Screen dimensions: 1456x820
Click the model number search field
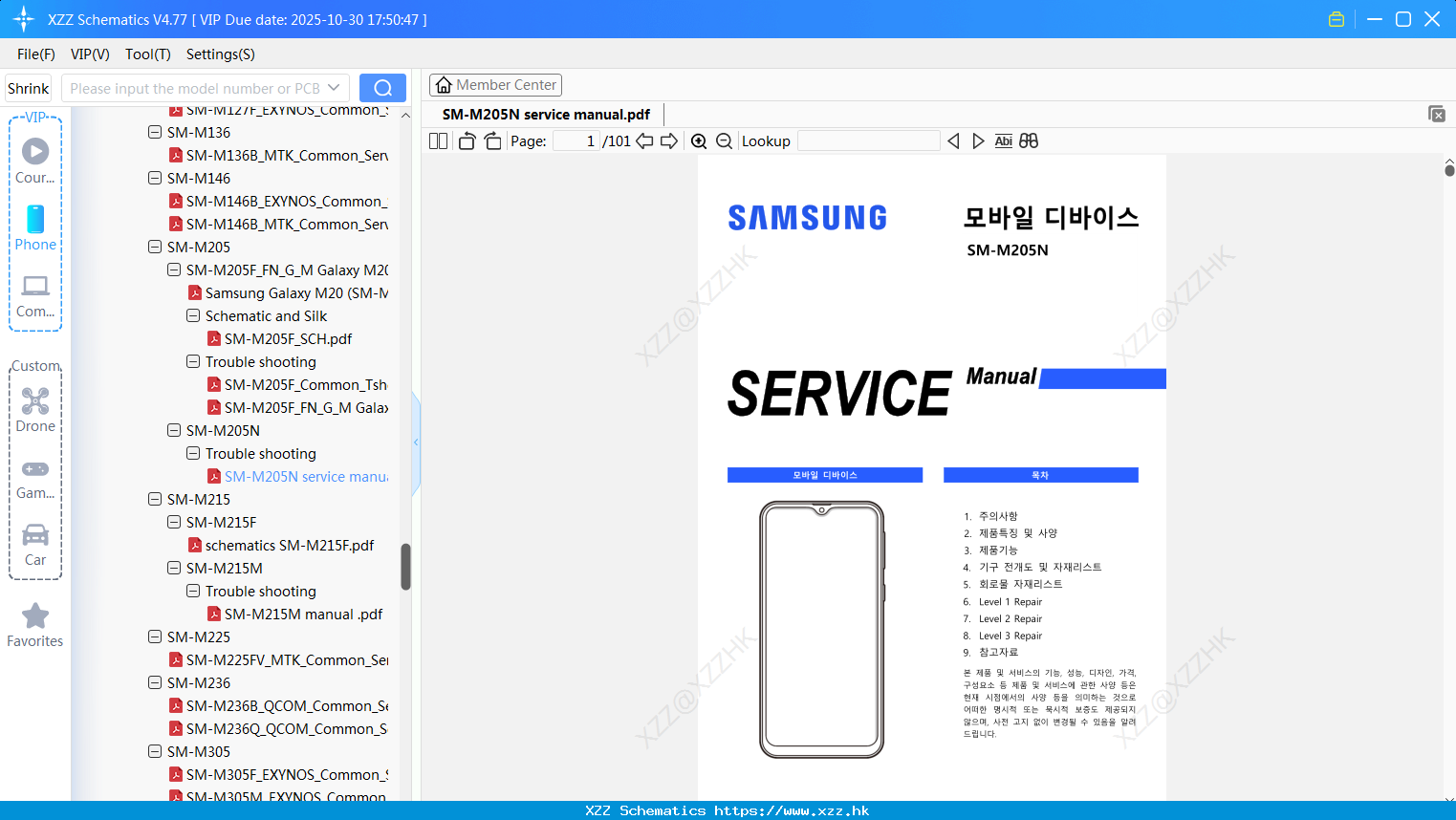point(195,88)
